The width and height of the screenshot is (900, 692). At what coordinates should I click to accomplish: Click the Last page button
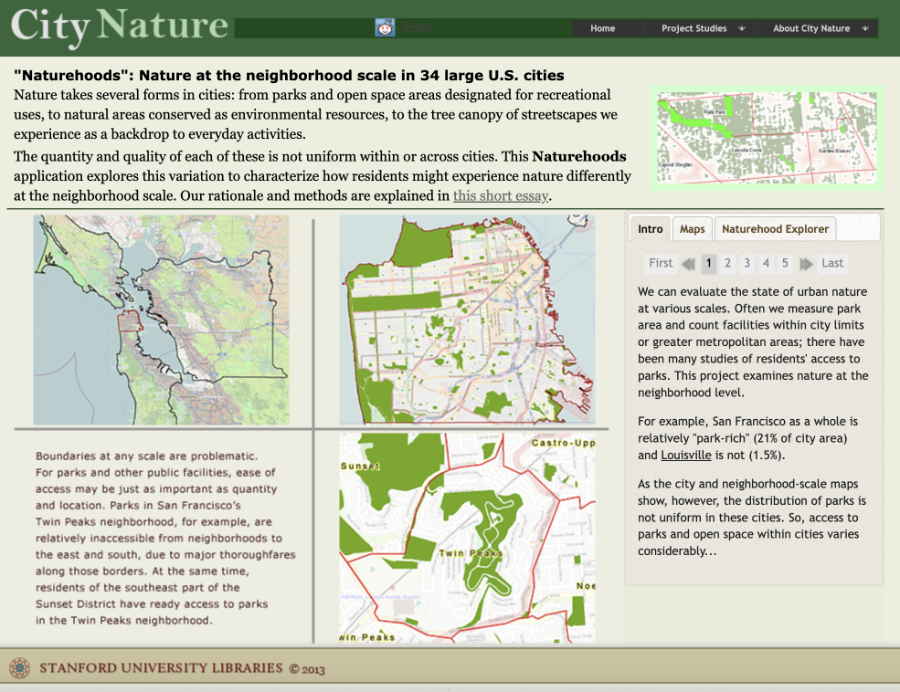[x=832, y=263]
